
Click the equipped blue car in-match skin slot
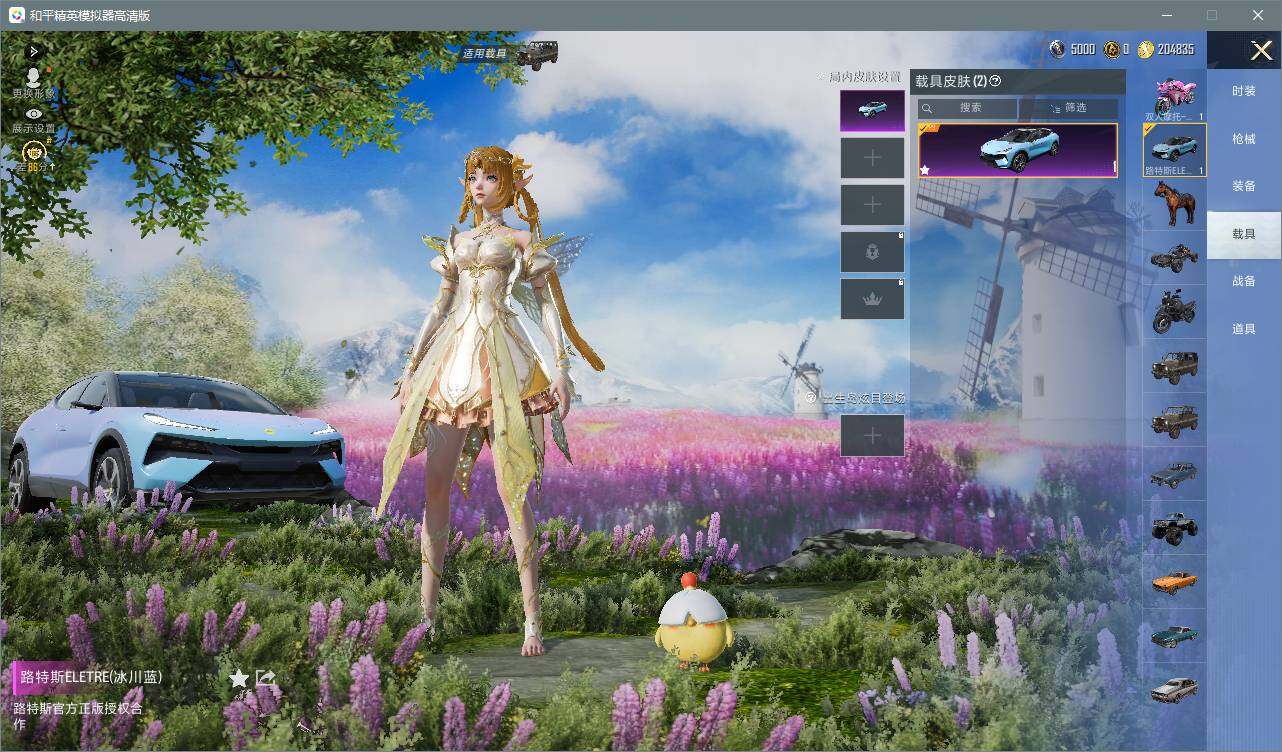click(x=872, y=111)
